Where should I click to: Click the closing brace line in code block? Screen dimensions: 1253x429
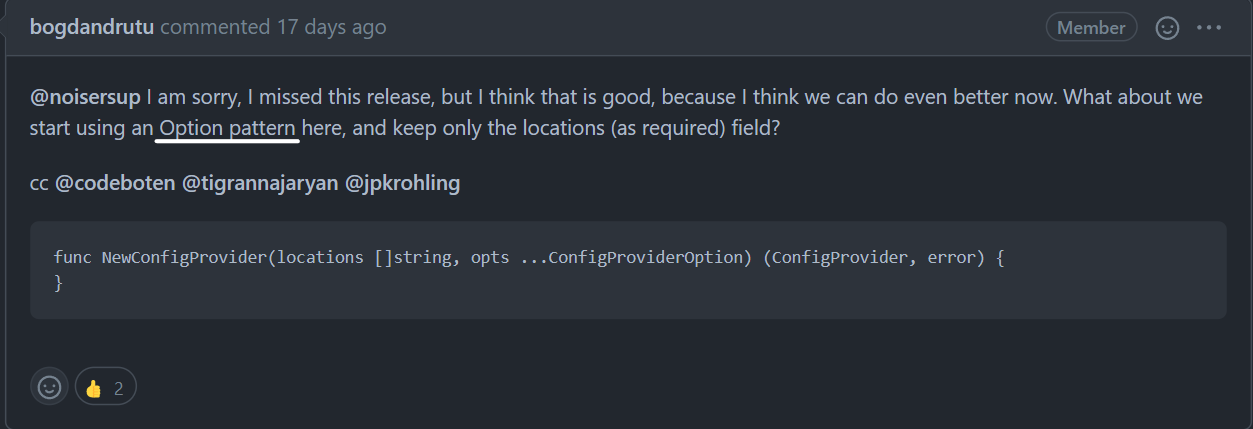[x=58, y=282]
